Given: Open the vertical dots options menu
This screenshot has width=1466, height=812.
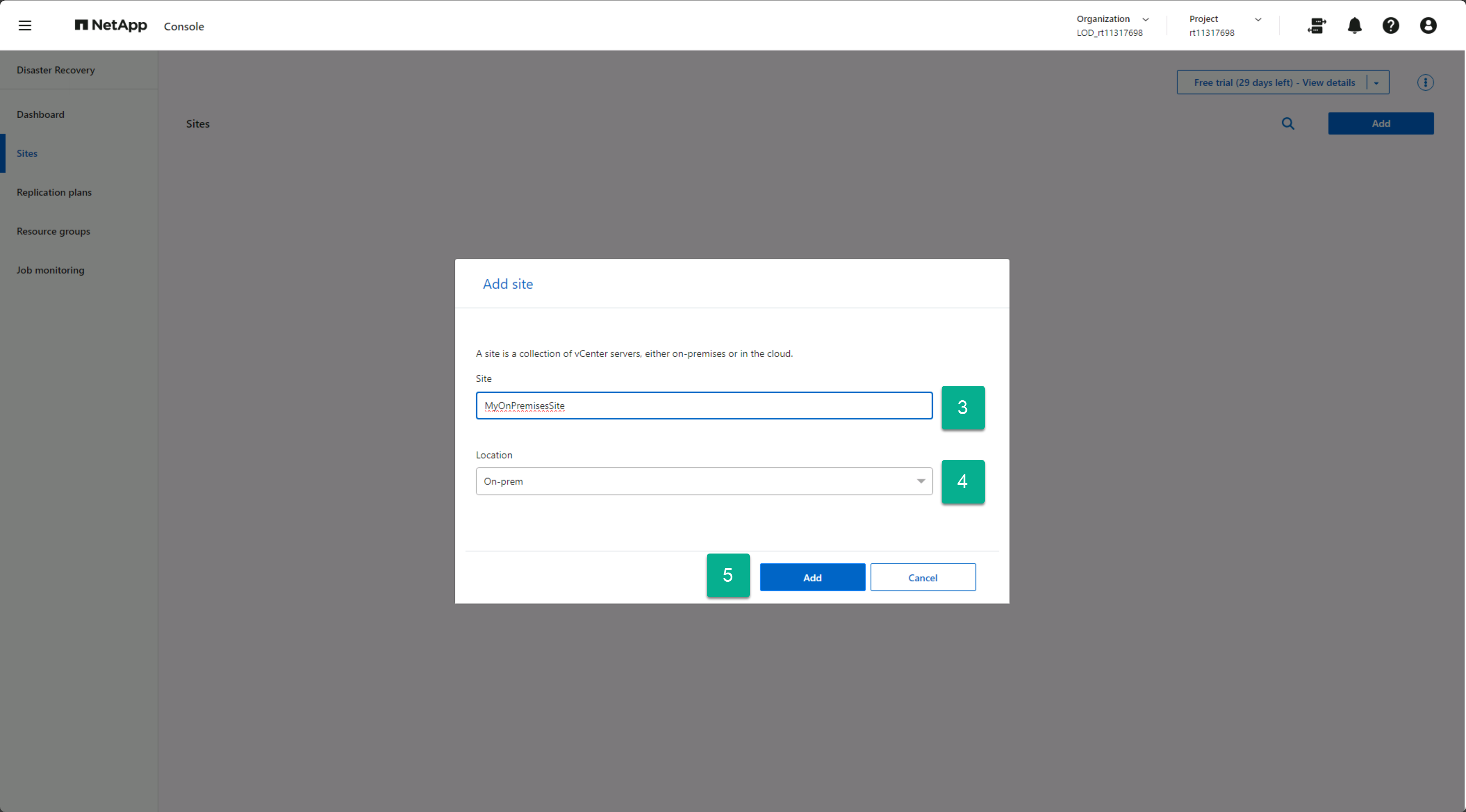Looking at the screenshot, I should [1425, 82].
